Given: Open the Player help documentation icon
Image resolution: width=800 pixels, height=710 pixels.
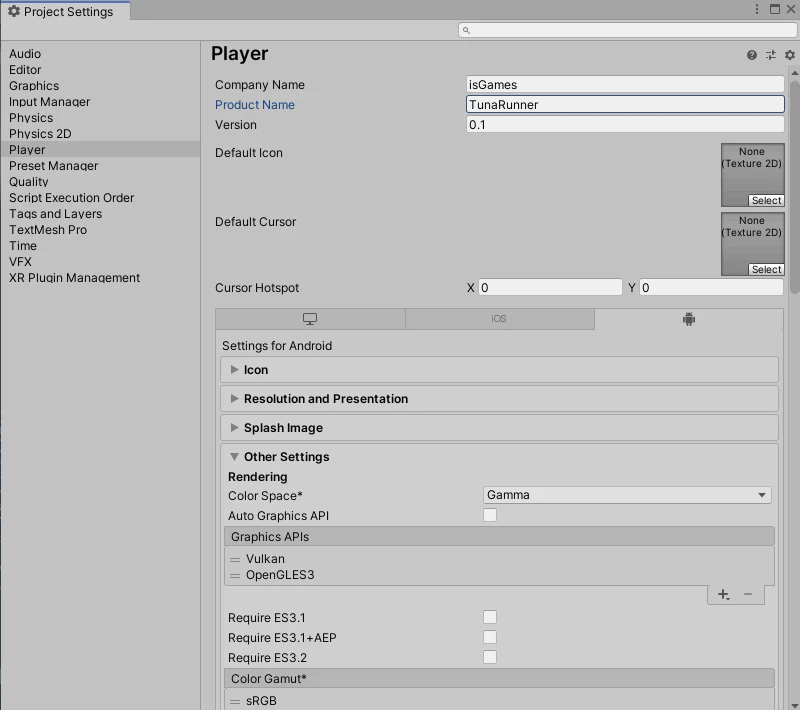Looking at the screenshot, I should click(752, 55).
